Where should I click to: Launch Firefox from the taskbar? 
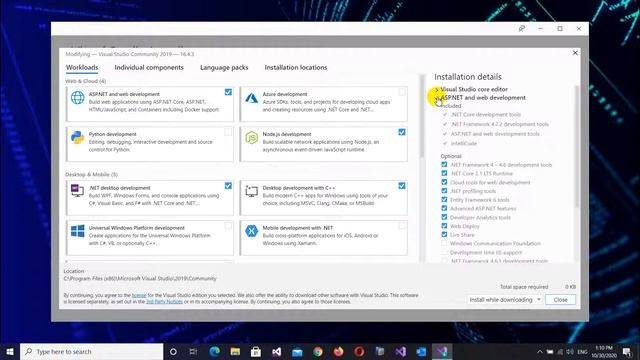point(338,351)
